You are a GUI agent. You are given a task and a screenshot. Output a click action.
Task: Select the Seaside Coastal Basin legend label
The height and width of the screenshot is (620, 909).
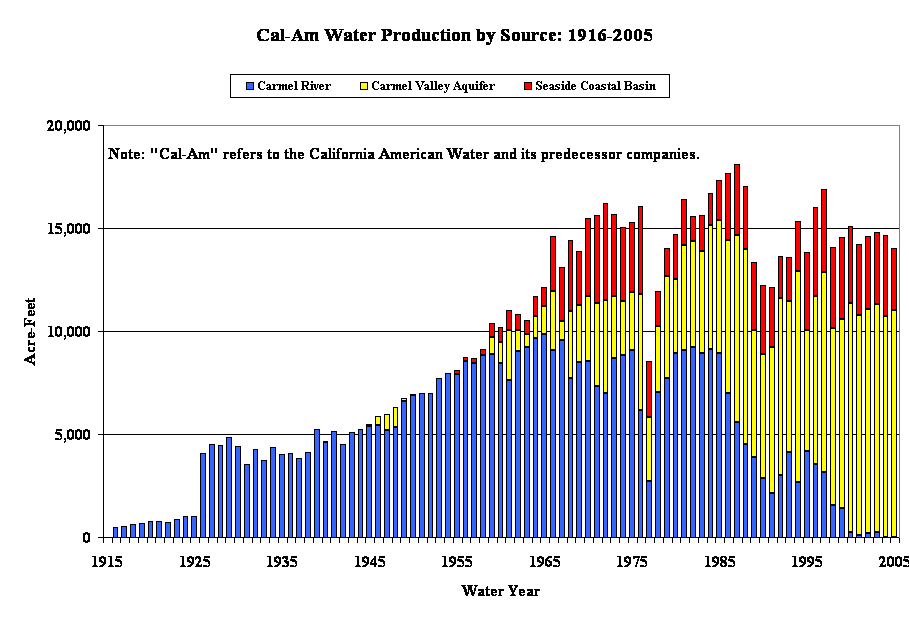click(x=595, y=86)
